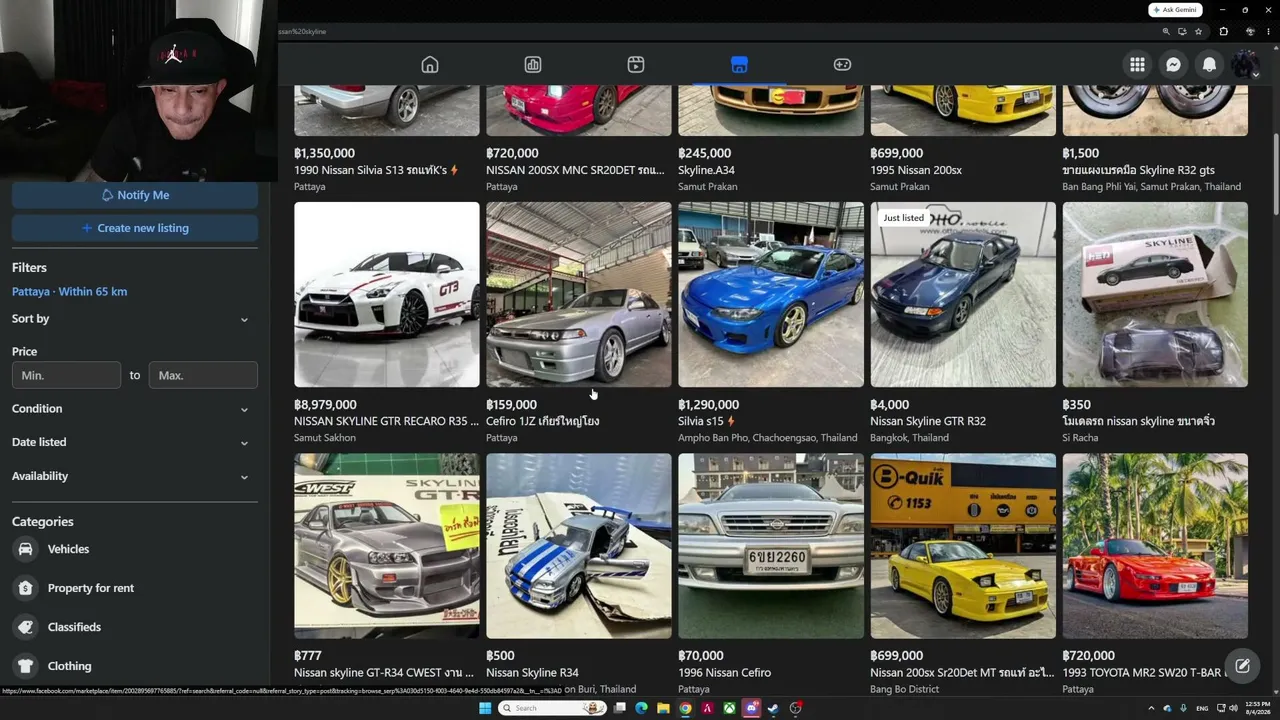The width and height of the screenshot is (1280, 720).
Task: Open the notifications bell
Action: point(1209,65)
